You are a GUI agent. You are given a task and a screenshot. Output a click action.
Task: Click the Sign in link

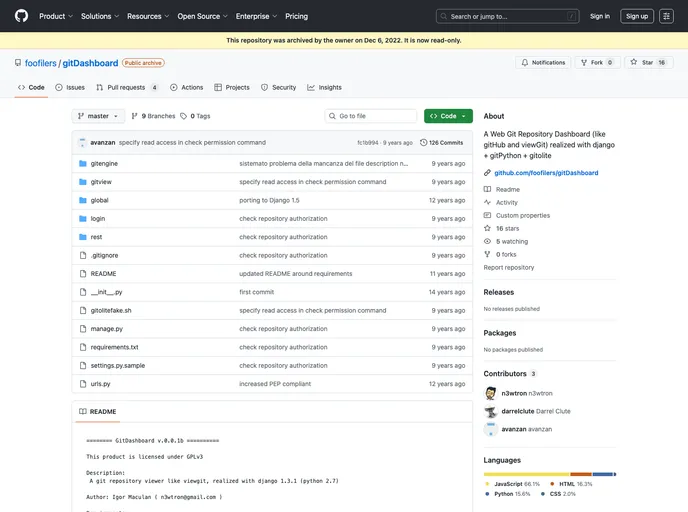pyautogui.click(x=600, y=16)
